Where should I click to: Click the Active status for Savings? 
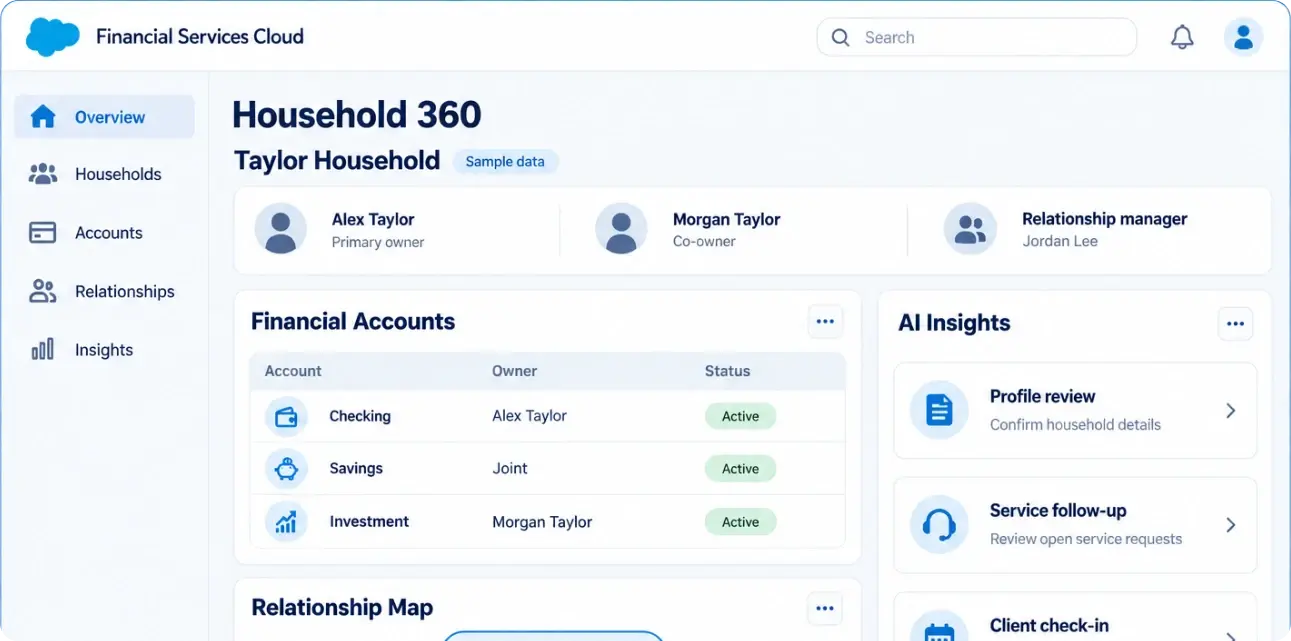pyautogui.click(x=740, y=469)
